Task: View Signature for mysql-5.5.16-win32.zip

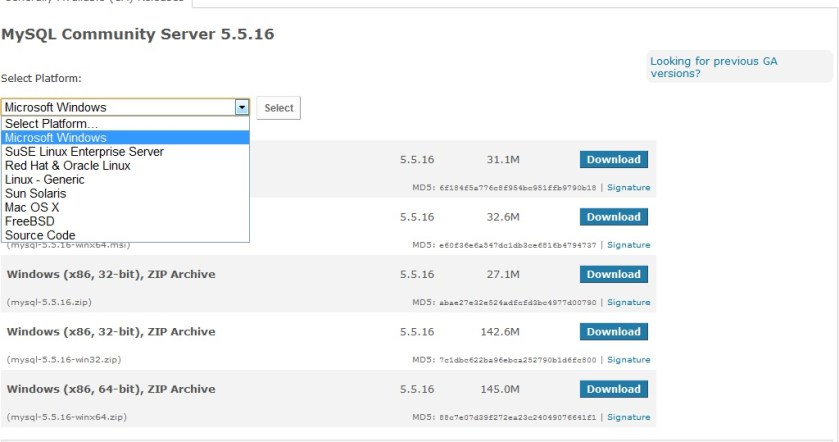Action: coord(628,360)
